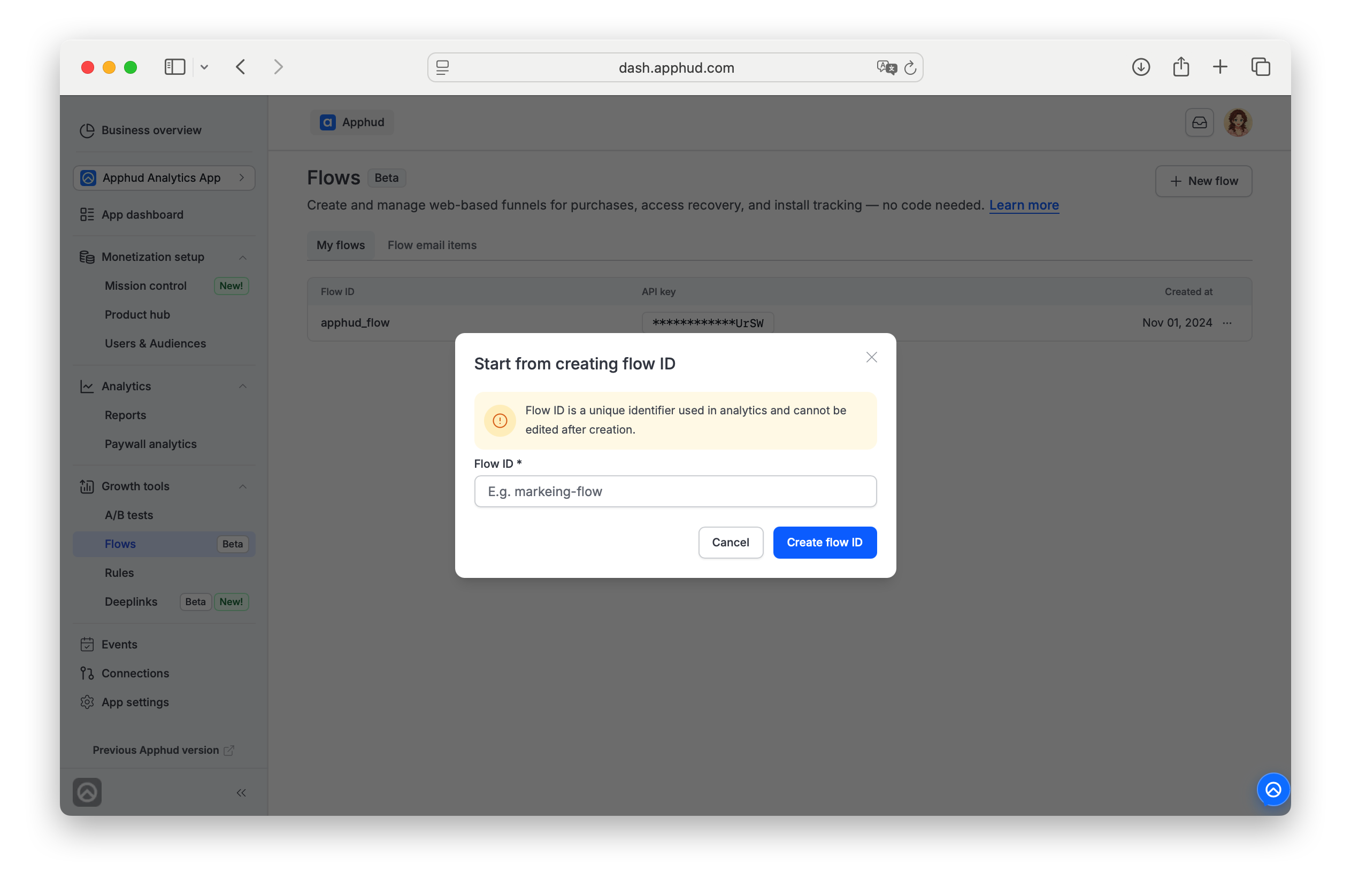
Task: Click the masked API key ending UrSW
Action: [x=707, y=323]
